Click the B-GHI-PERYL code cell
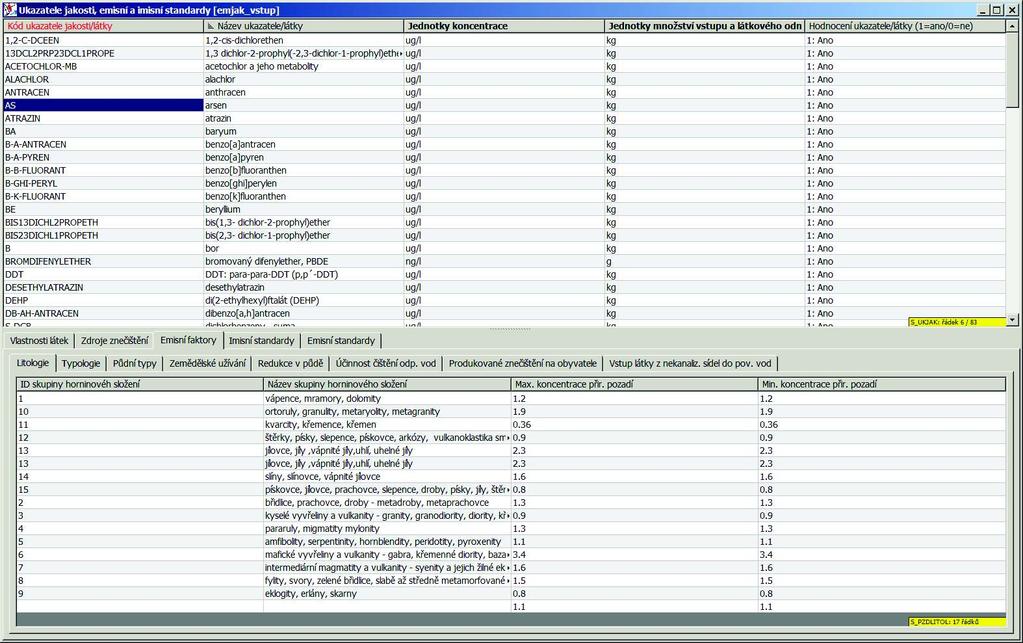This screenshot has height=643, width=1023. [104, 184]
